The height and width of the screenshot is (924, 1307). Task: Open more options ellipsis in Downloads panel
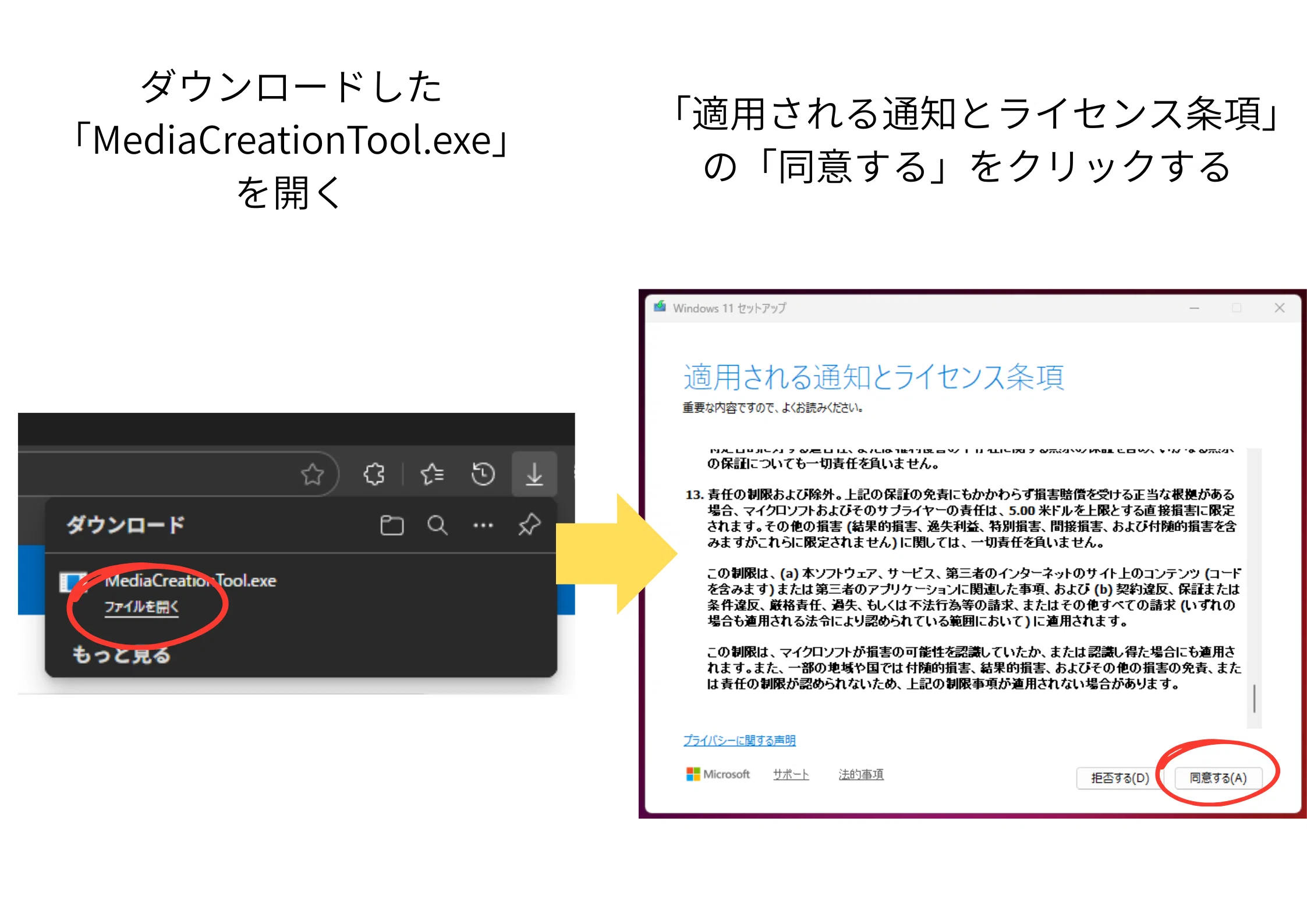coord(483,525)
